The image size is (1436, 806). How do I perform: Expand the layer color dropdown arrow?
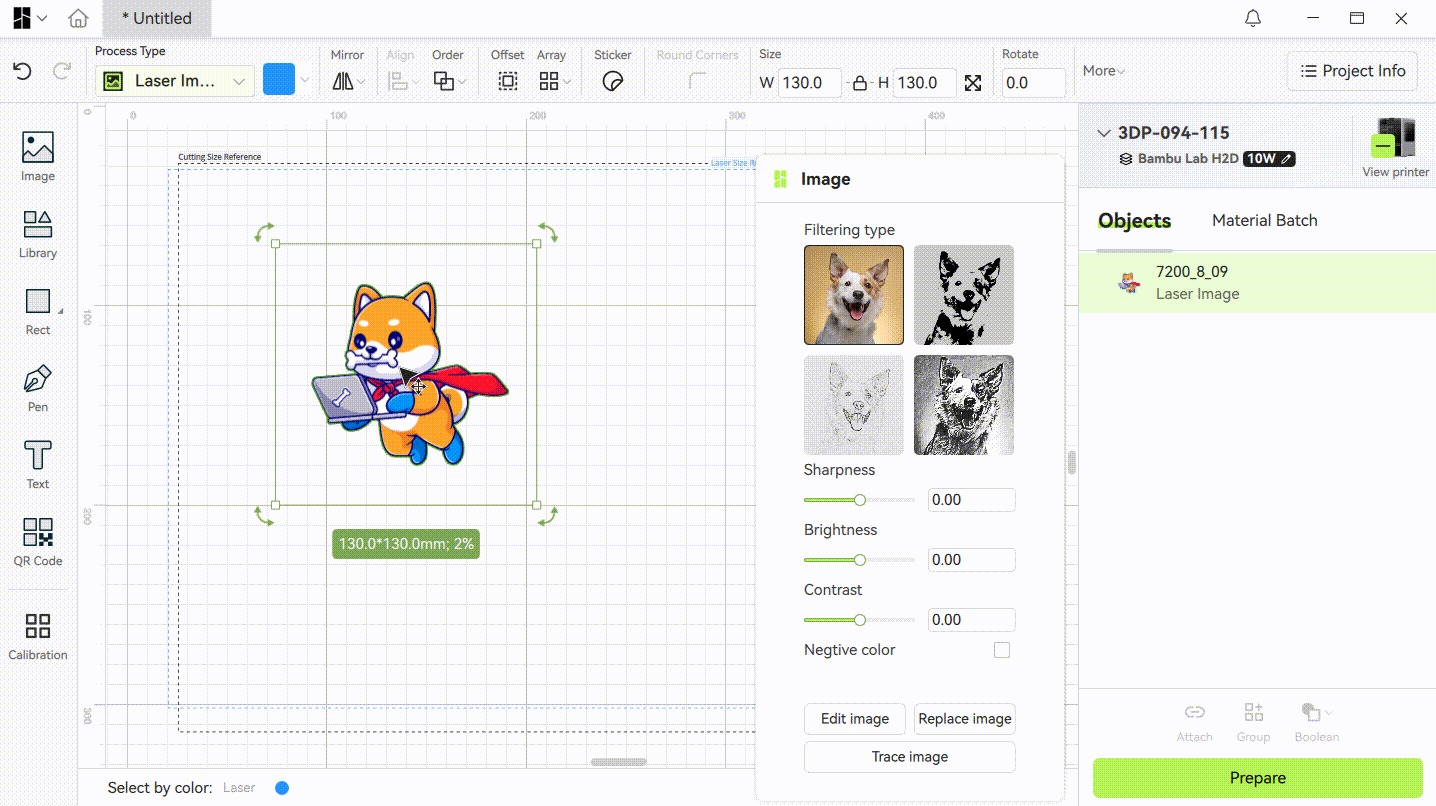click(x=305, y=81)
